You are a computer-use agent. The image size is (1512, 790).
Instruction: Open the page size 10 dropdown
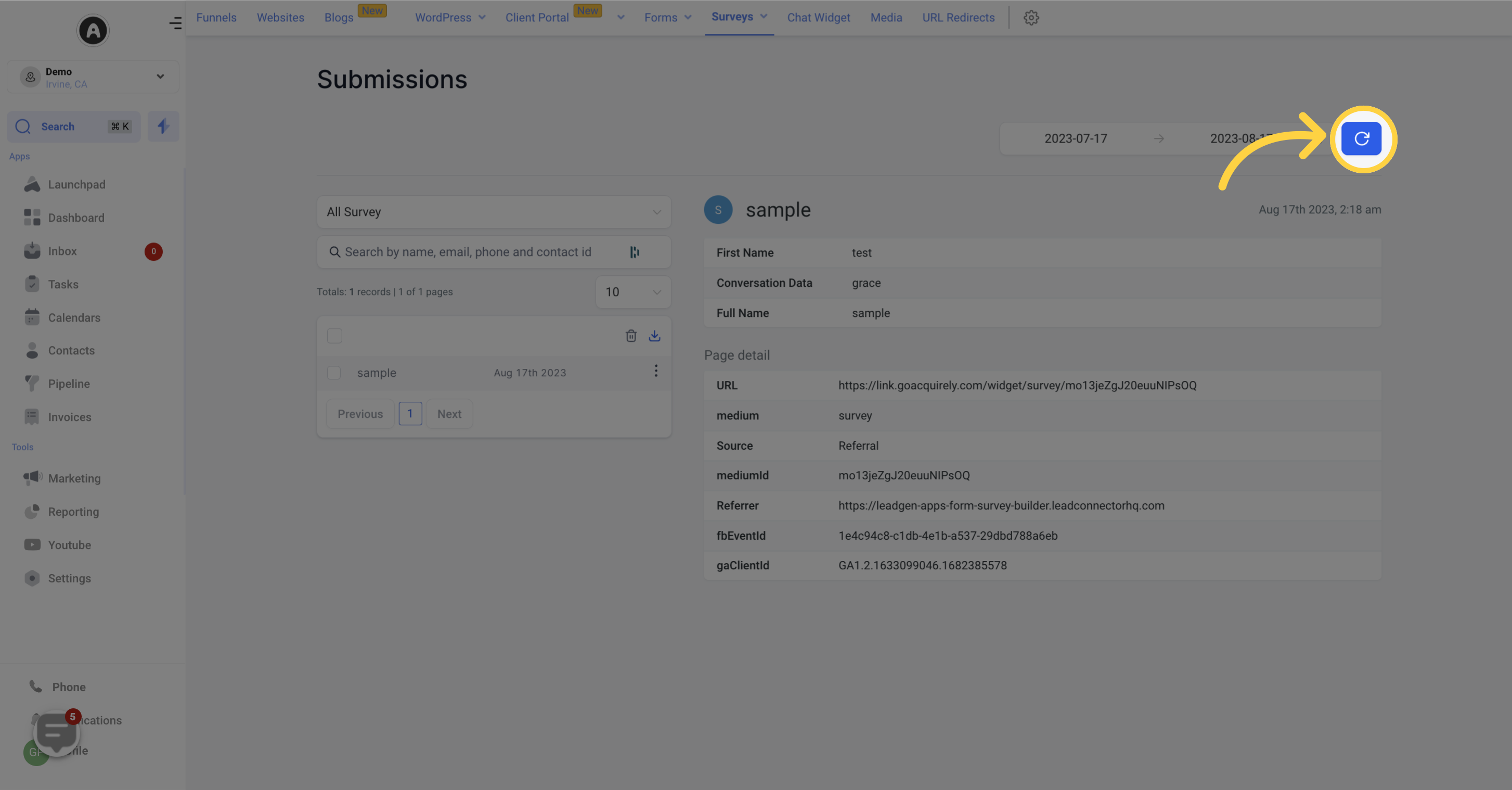coord(633,292)
